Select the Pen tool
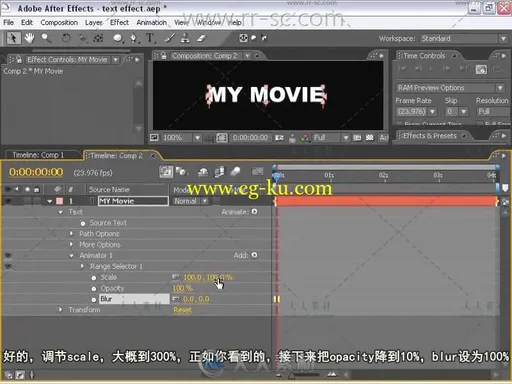512x384 pixels. click(134, 38)
